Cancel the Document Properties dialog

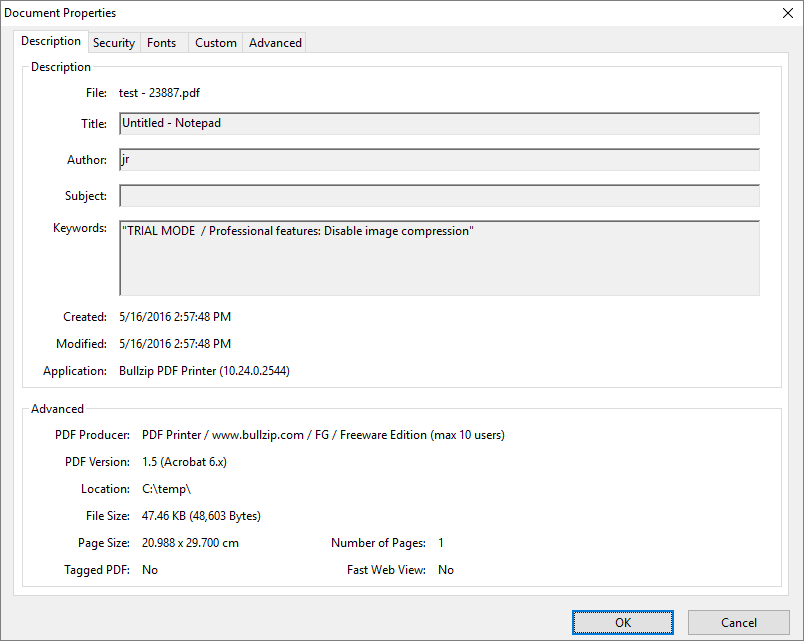click(738, 623)
